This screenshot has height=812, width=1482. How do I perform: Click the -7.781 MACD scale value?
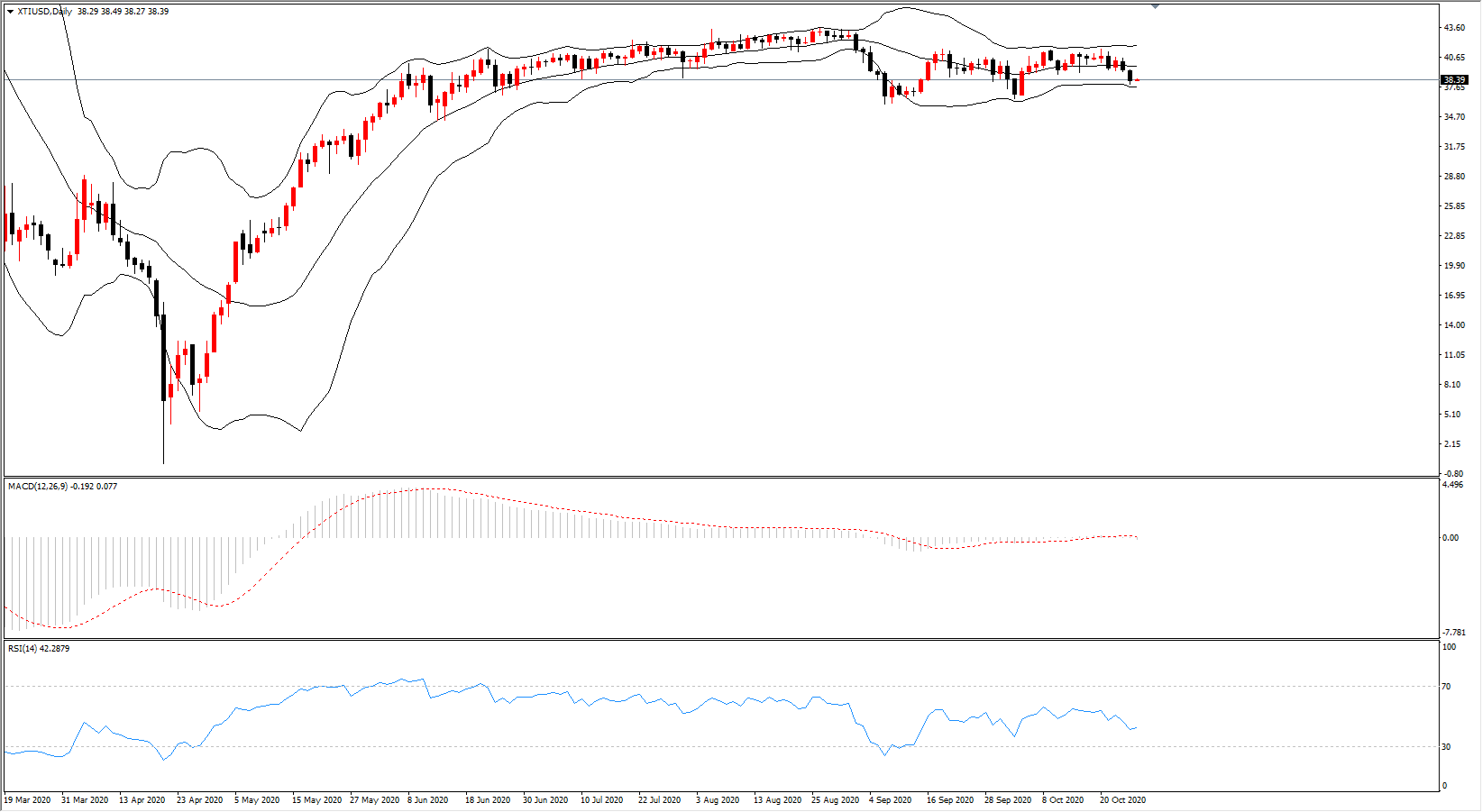[1454, 633]
